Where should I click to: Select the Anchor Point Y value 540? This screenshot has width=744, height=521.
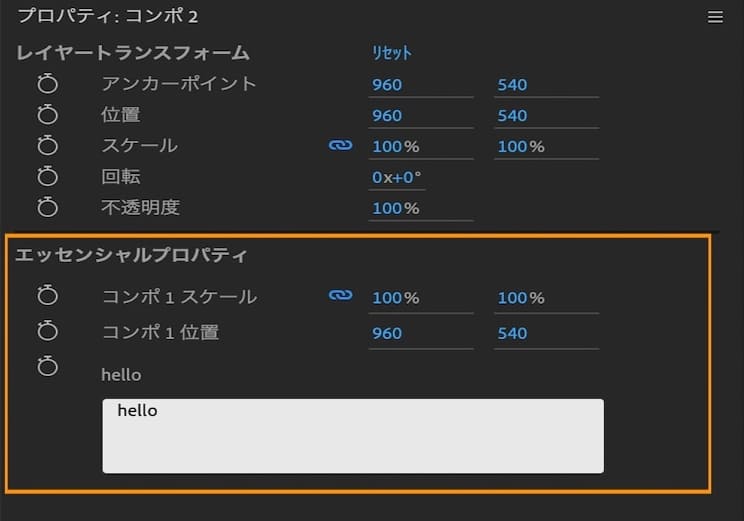click(x=512, y=85)
